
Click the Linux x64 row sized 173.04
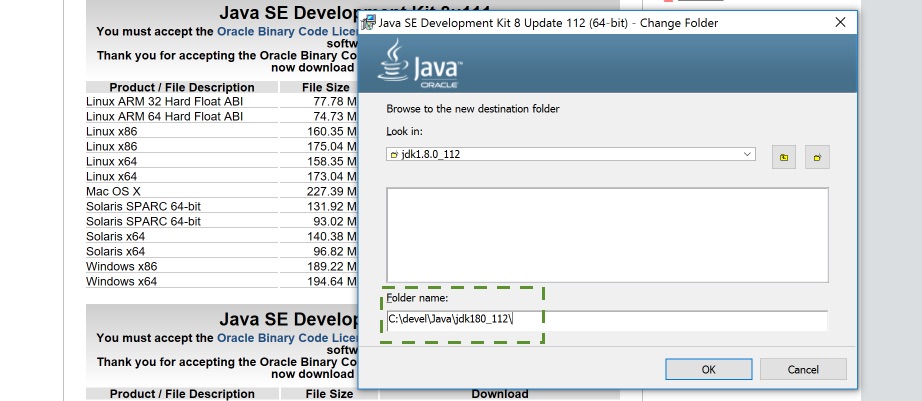[221, 176]
